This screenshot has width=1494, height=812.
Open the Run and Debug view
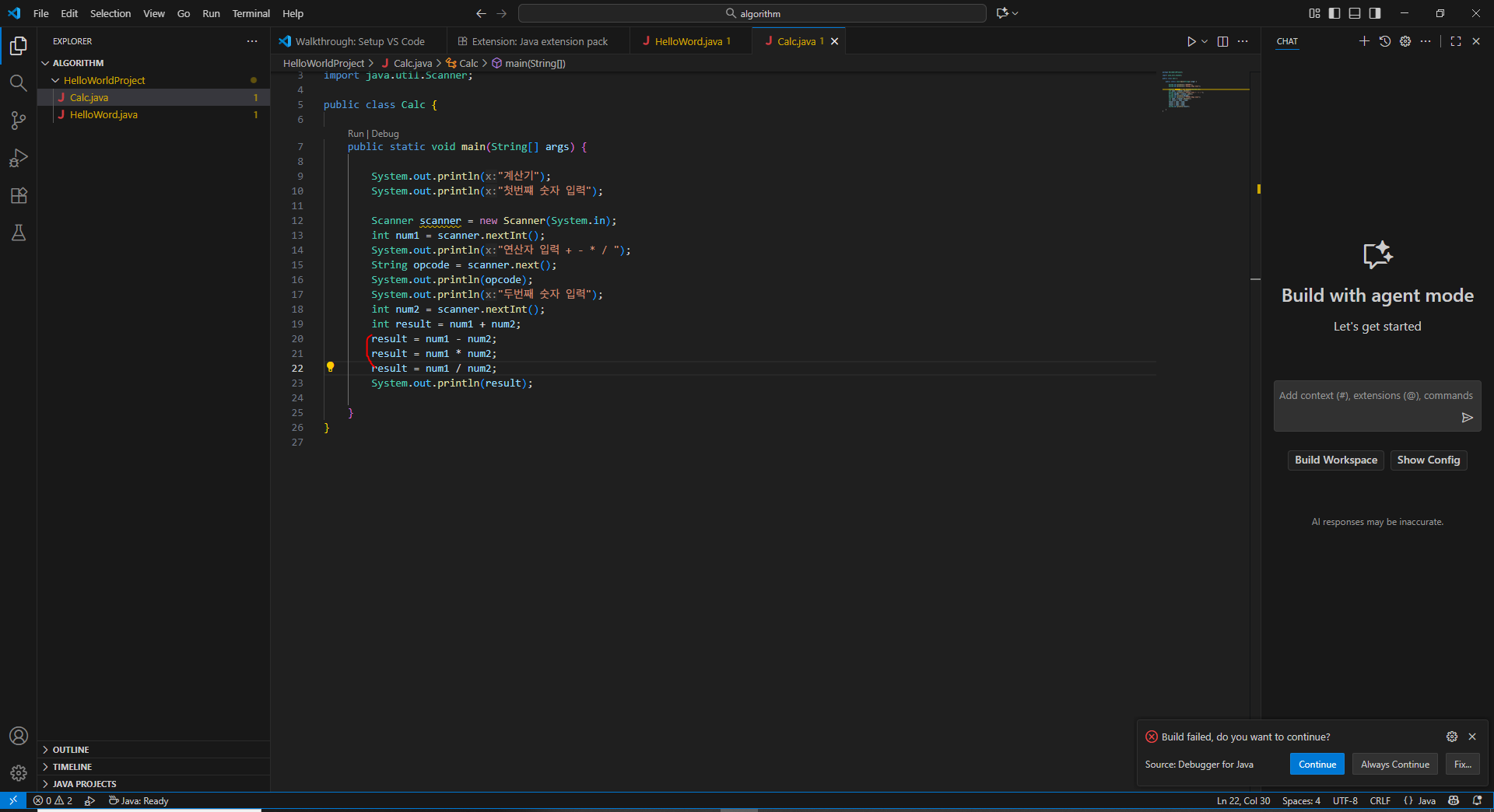point(19,158)
